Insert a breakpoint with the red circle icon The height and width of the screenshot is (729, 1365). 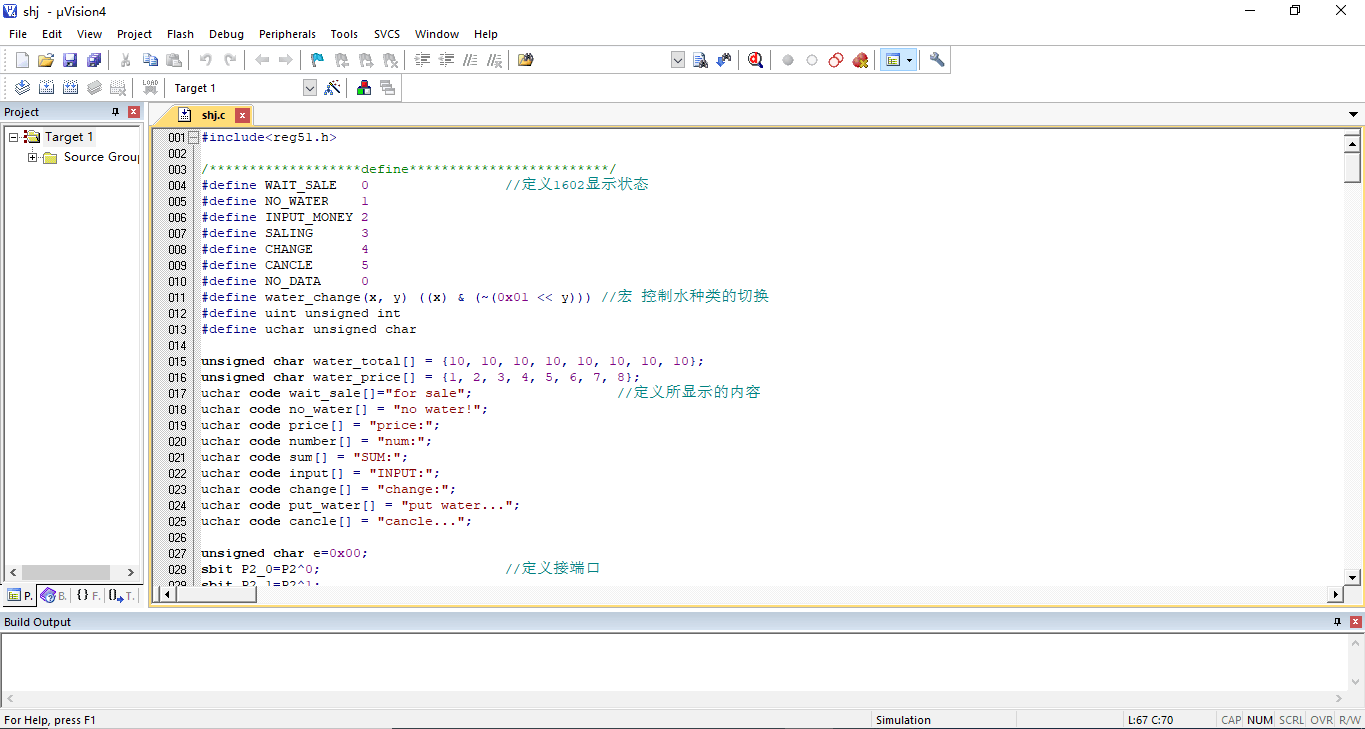coord(788,60)
